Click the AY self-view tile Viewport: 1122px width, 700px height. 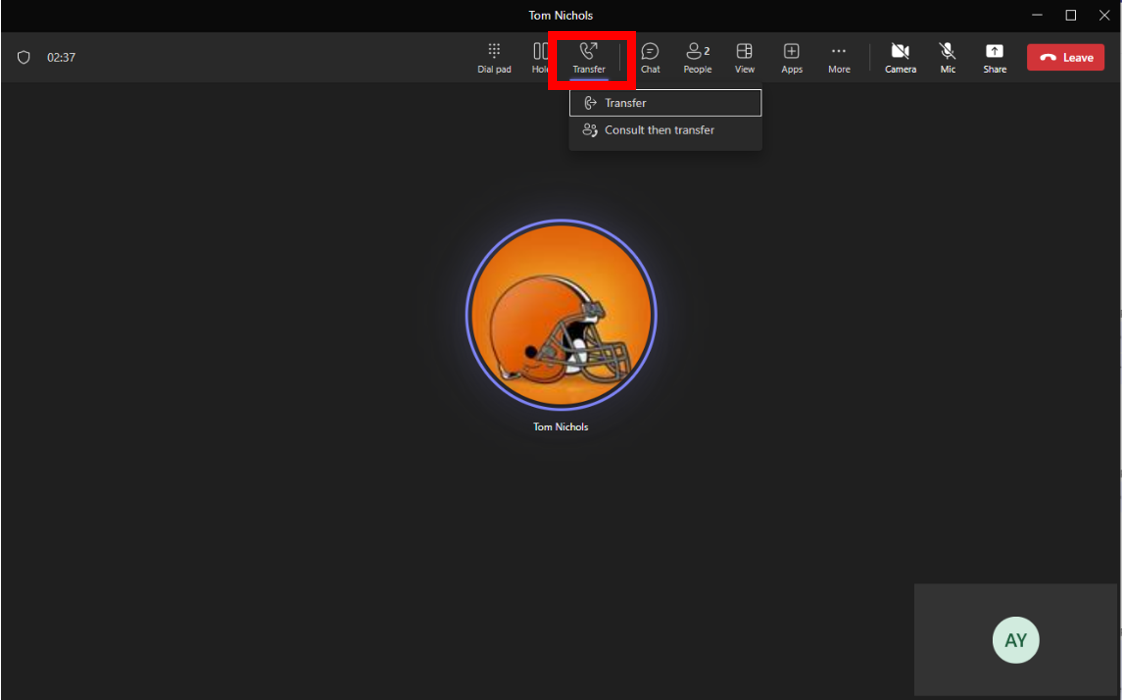[1015, 640]
